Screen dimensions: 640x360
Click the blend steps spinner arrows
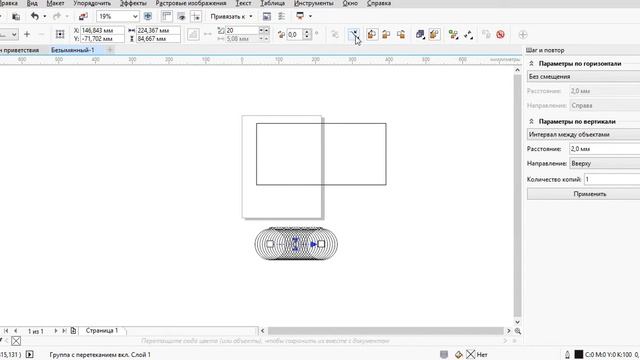(264, 31)
